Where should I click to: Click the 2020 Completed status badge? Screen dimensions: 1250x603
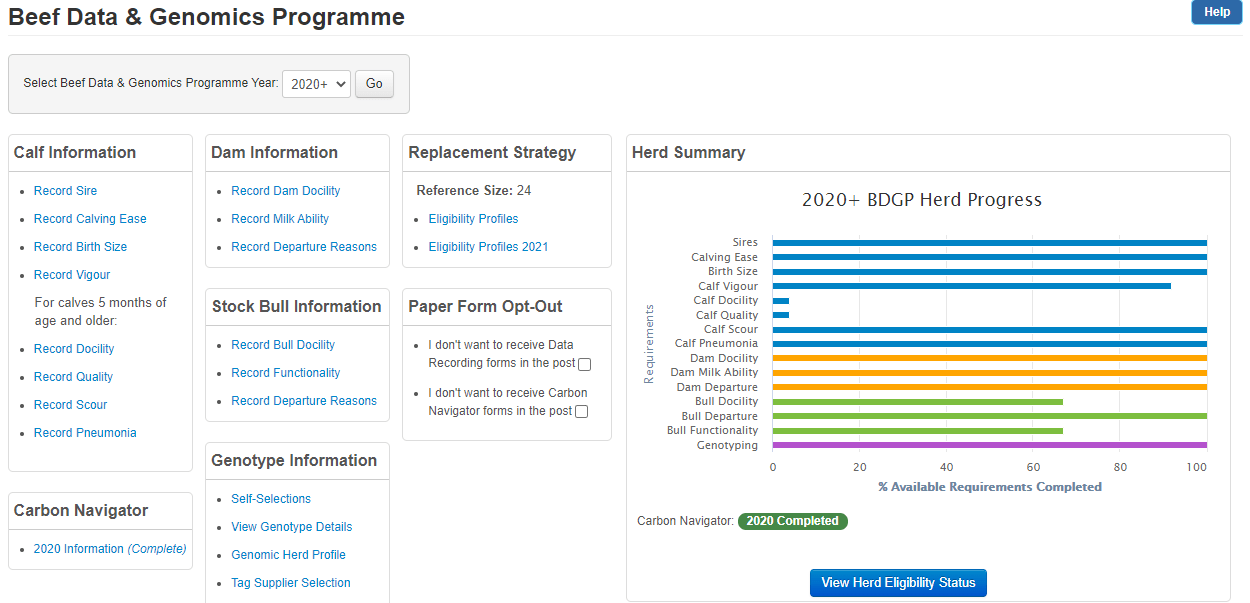coord(792,521)
